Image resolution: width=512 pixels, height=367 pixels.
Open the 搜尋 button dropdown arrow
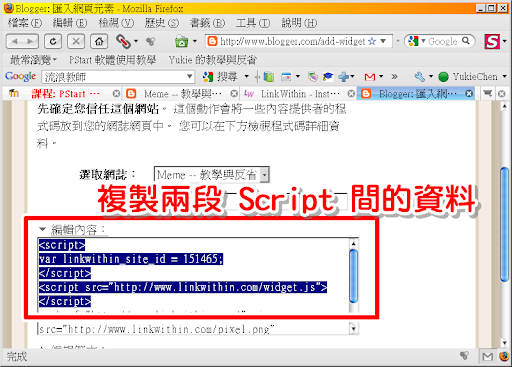(x=246, y=77)
